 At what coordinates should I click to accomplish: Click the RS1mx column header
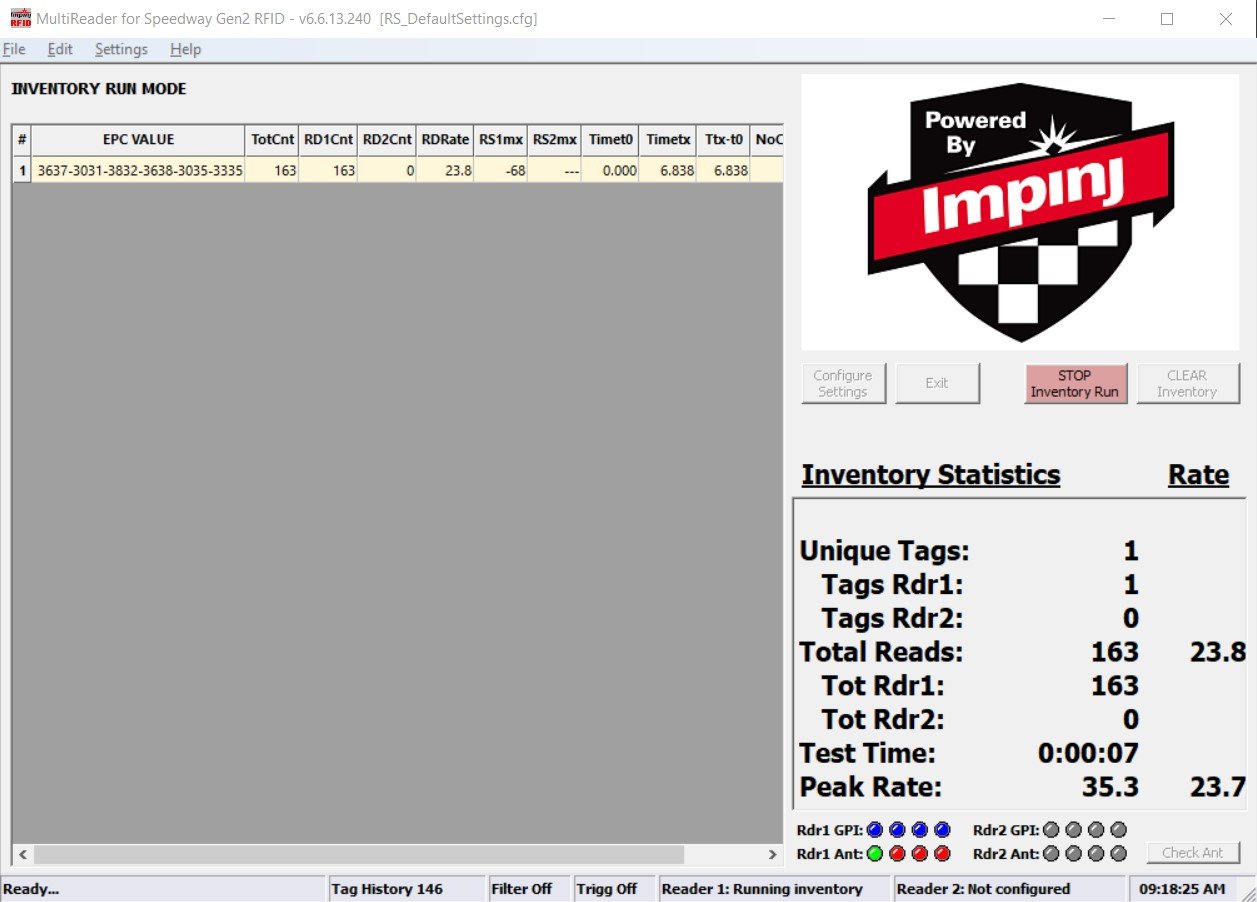[x=501, y=140]
